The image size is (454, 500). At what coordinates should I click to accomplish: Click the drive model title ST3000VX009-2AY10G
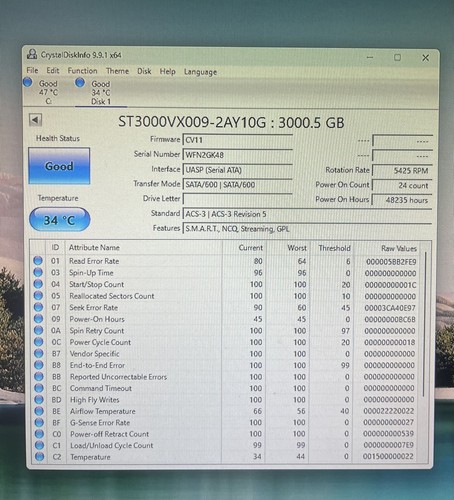192,122
